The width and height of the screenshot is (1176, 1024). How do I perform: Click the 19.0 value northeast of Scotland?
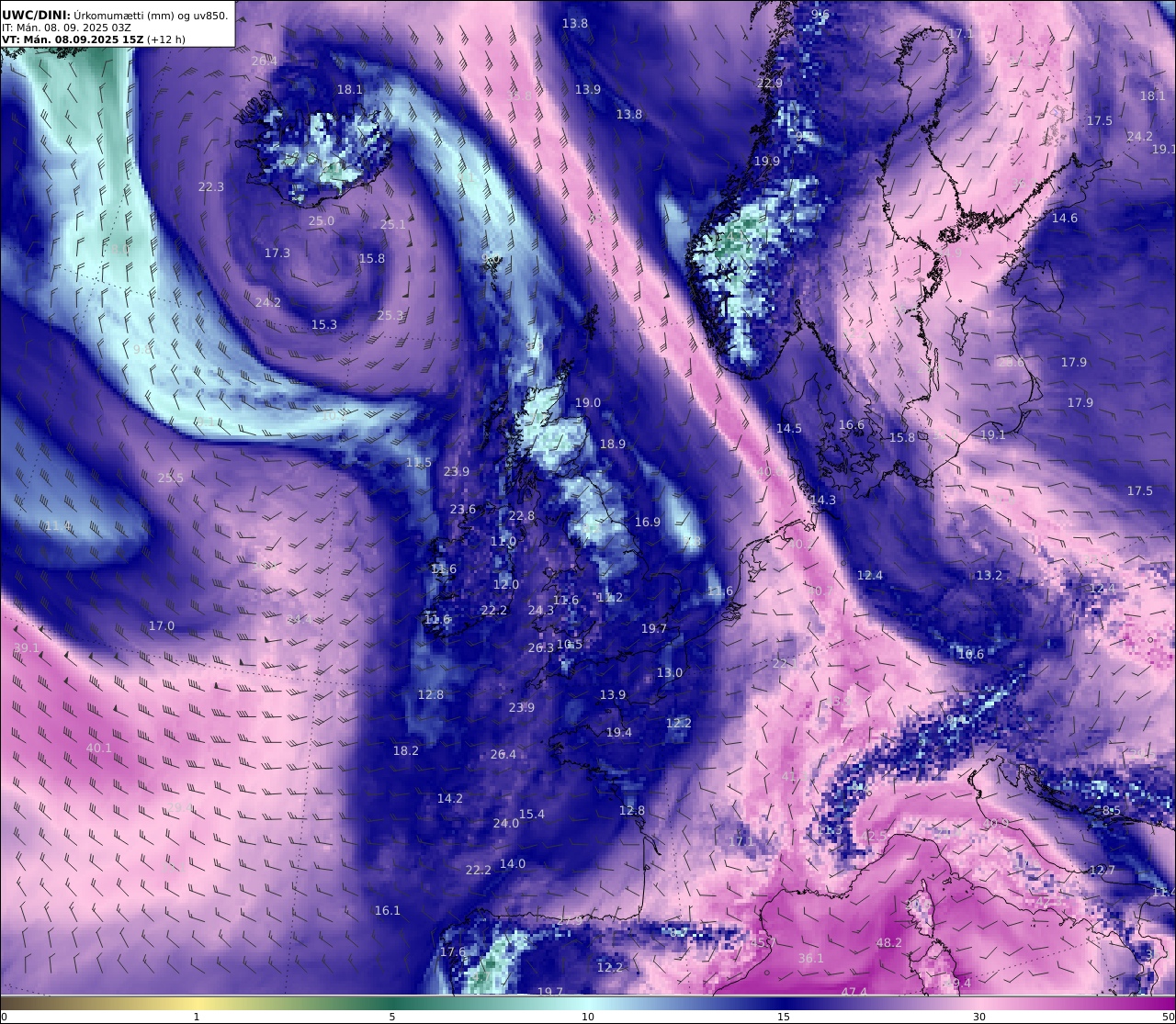pyautogui.click(x=588, y=403)
